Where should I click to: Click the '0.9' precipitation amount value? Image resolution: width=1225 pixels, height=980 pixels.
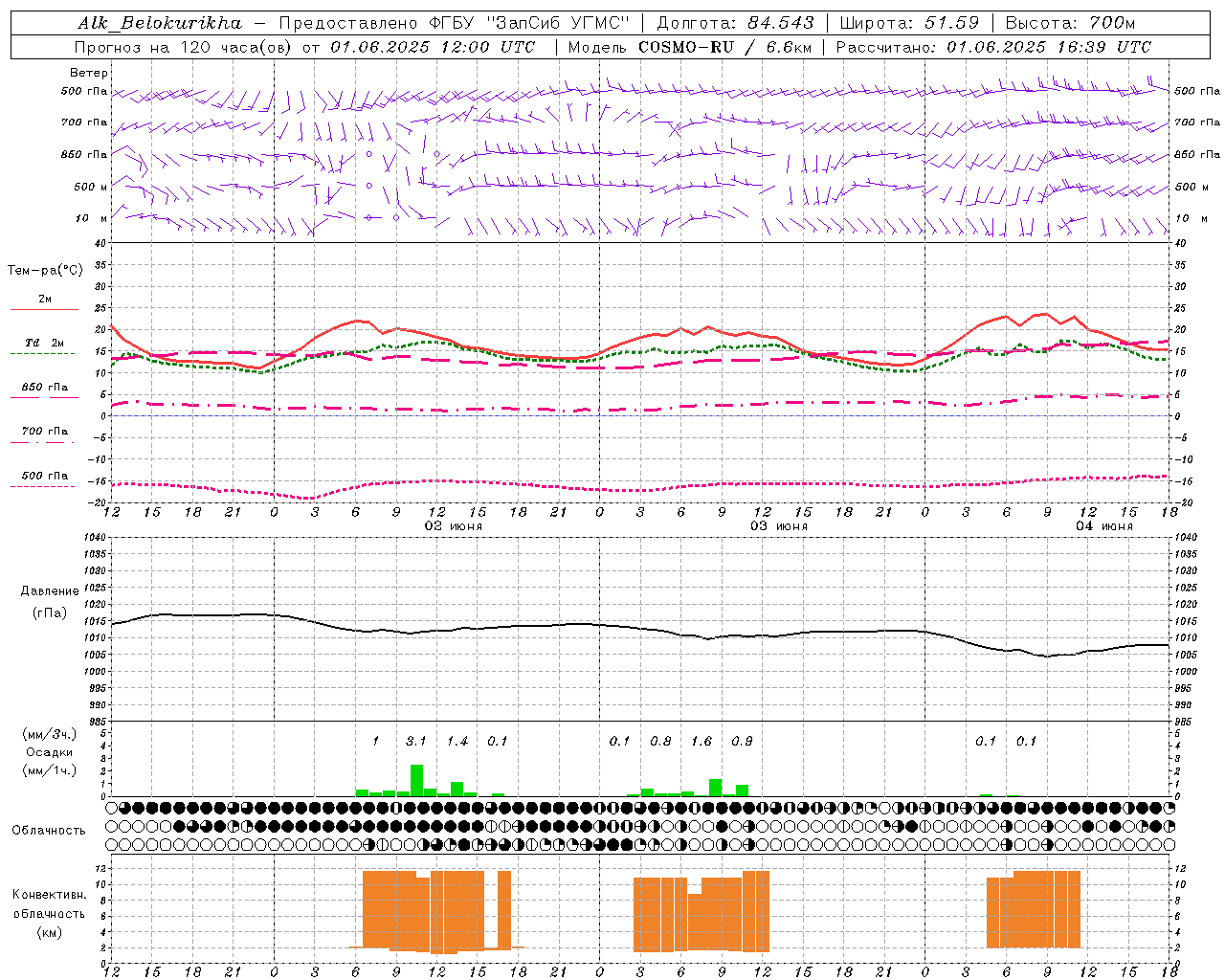tap(742, 741)
